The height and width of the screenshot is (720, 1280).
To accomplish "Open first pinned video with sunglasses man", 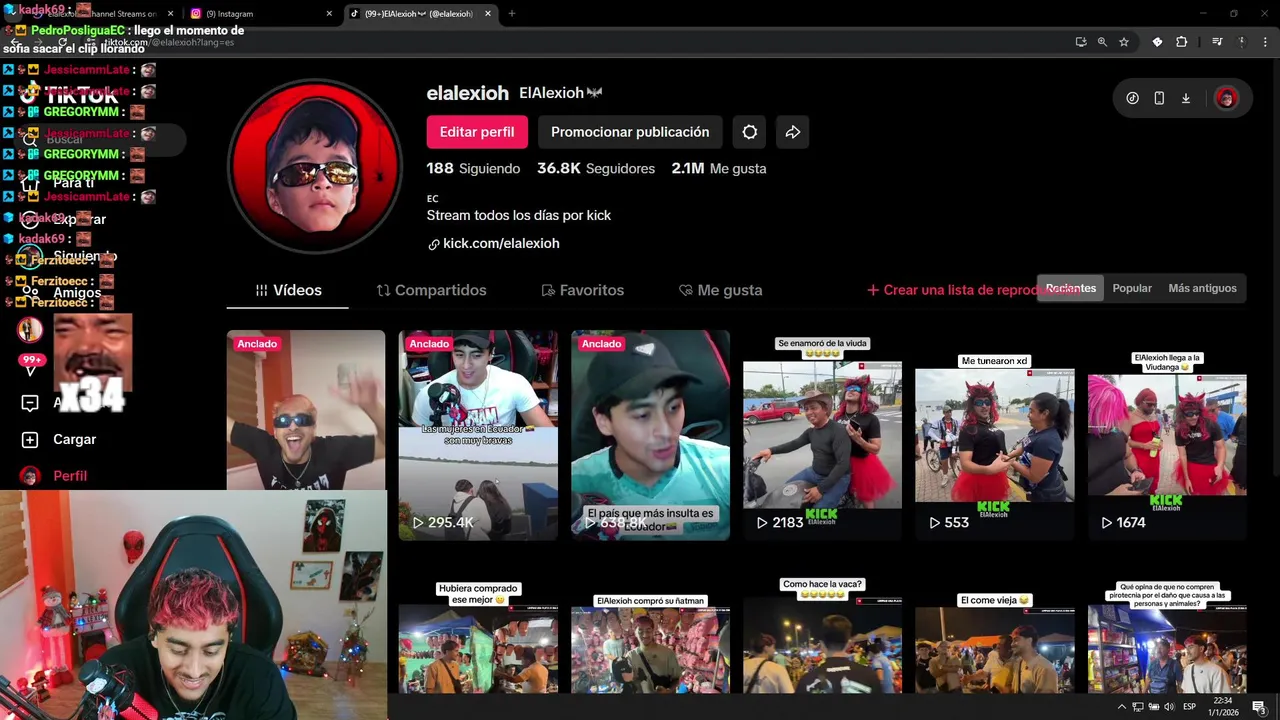I will pos(306,410).
